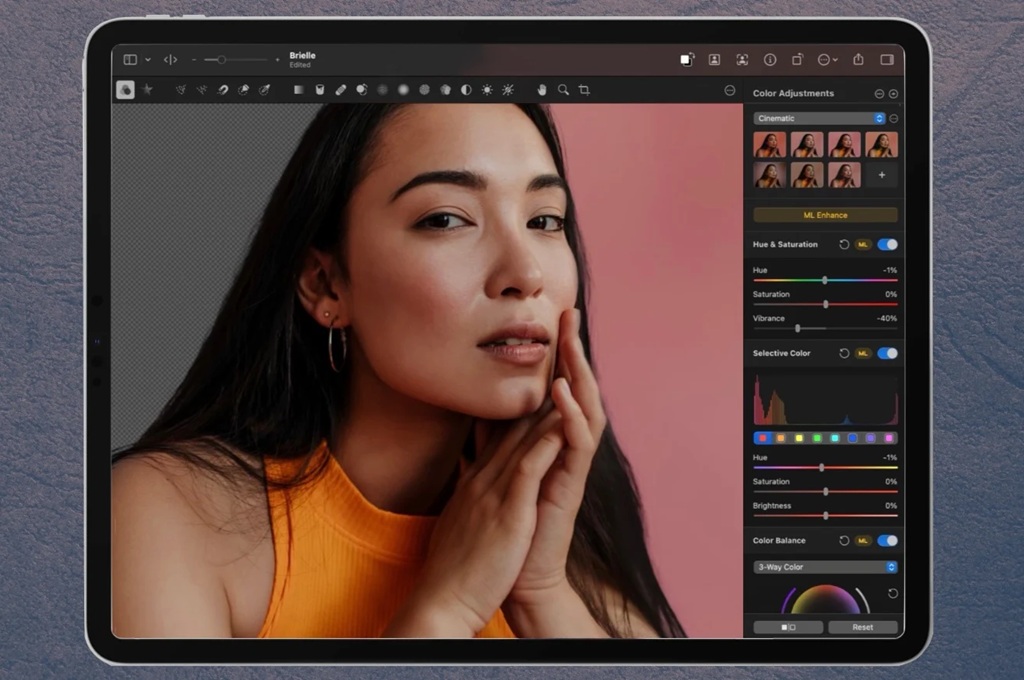The height and width of the screenshot is (680, 1024).
Task: Collapse the Color Adjustments panel
Action: coord(879,93)
